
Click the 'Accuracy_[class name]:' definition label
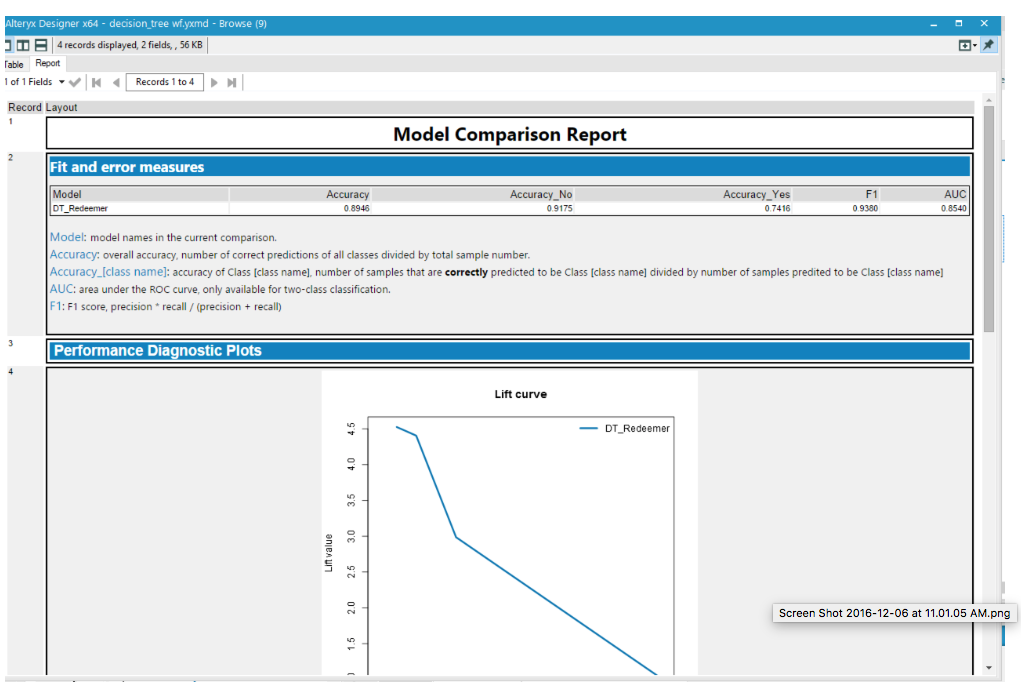109,272
